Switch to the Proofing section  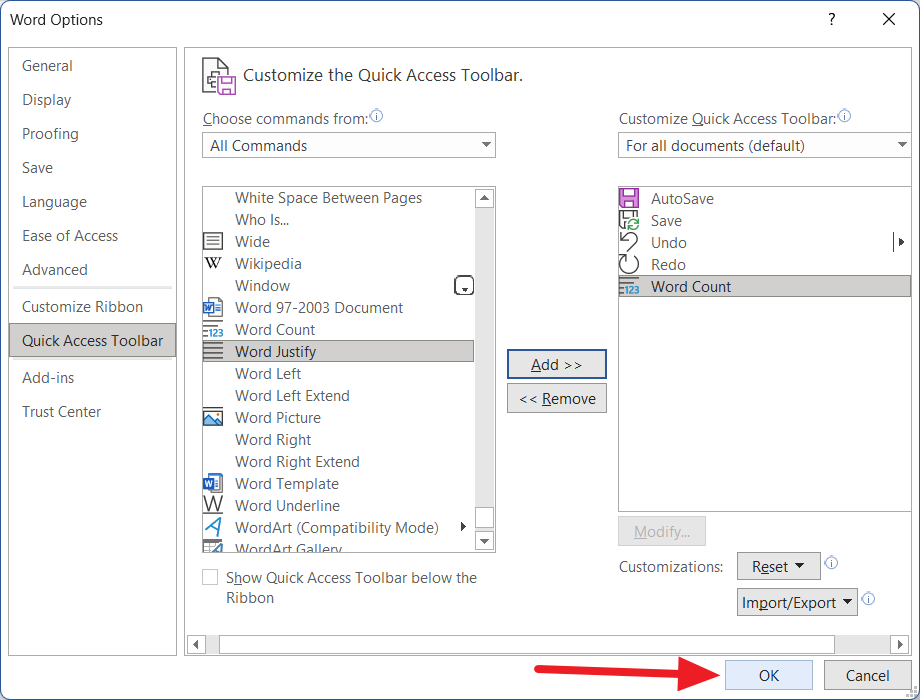[x=50, y=133]
